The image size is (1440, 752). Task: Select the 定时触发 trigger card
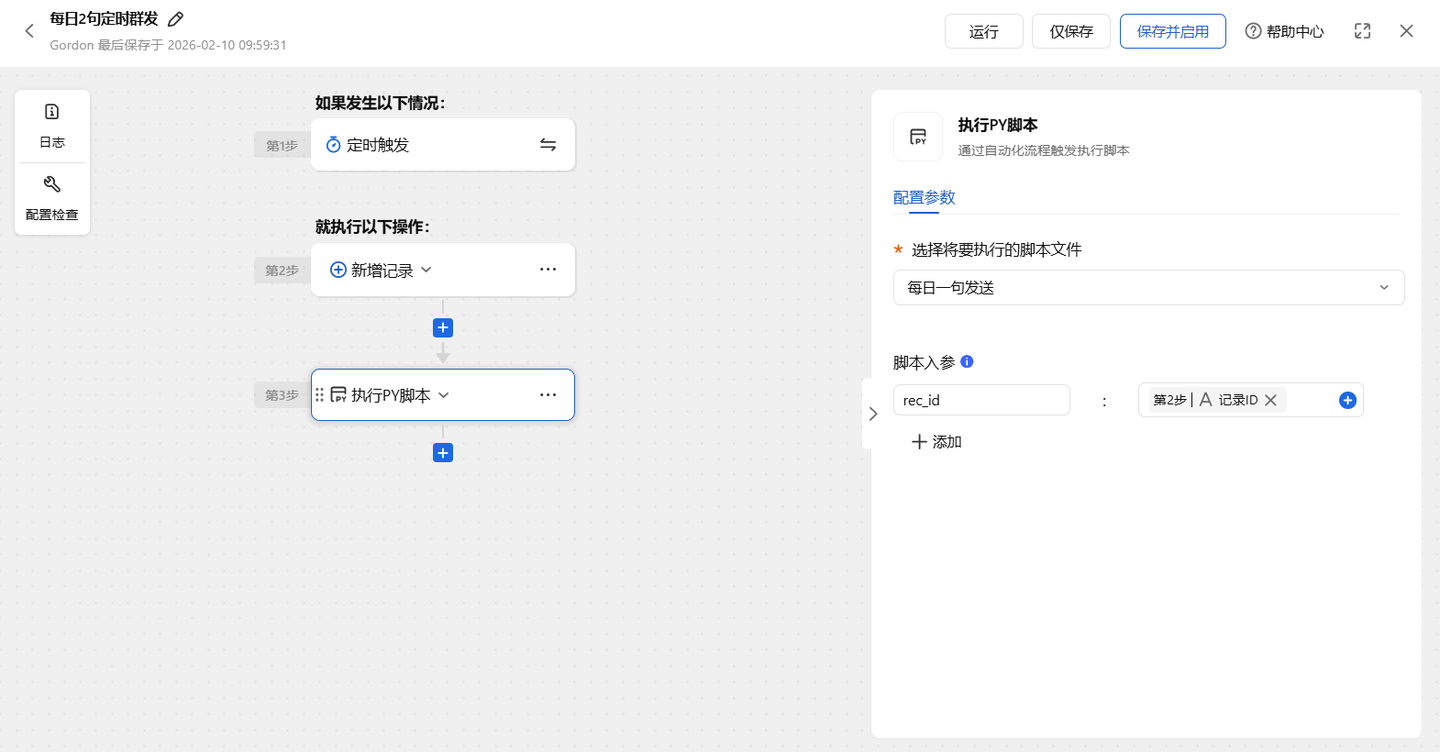click(443, 145)
